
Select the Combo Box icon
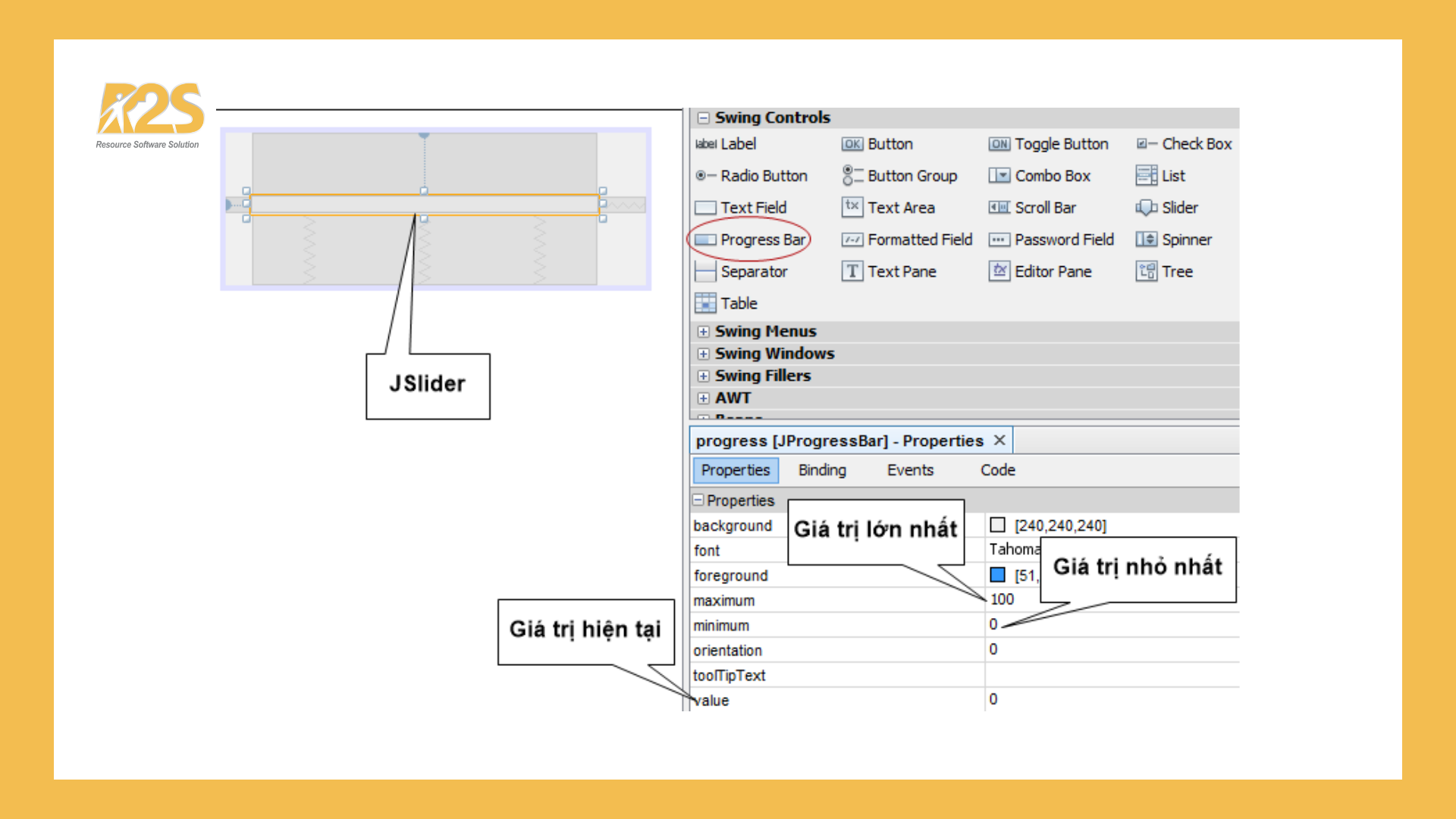[x=999, y=176]
